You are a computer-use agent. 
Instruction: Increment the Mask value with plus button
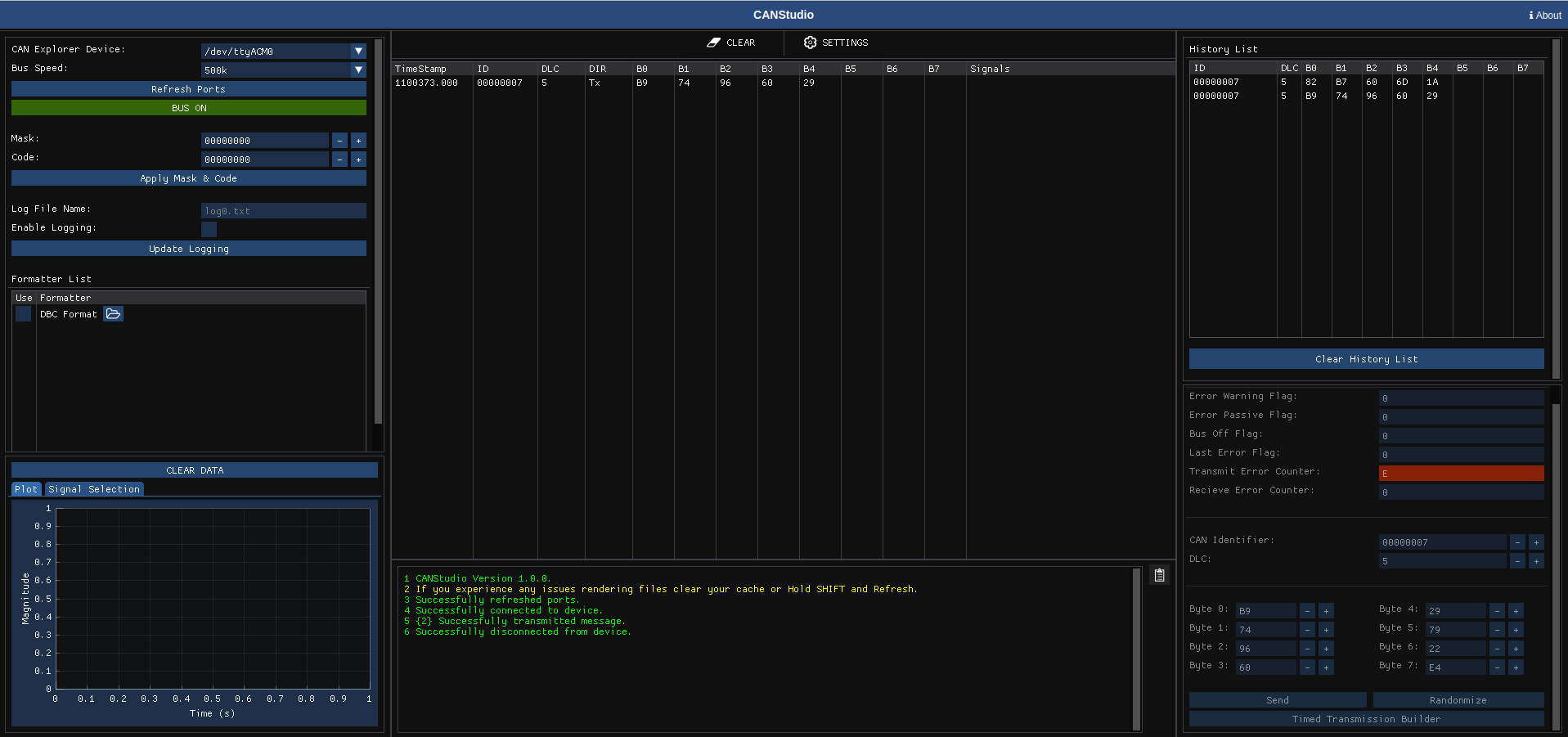pos(358,141)
